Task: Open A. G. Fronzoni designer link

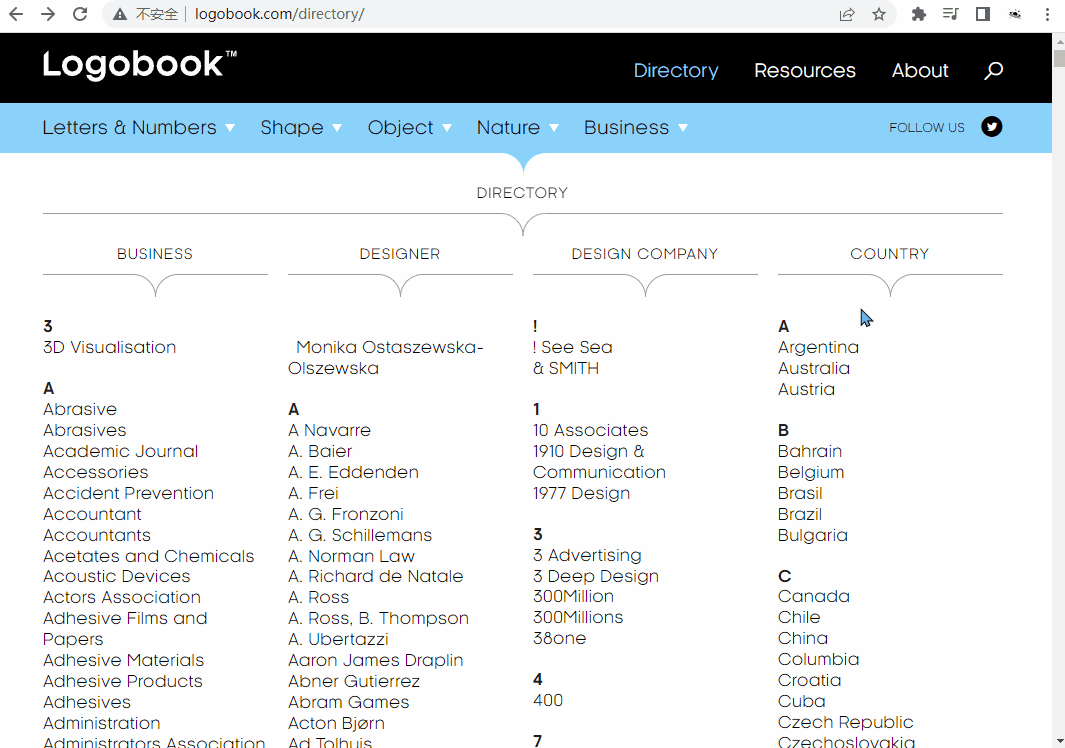Action: 346,514
